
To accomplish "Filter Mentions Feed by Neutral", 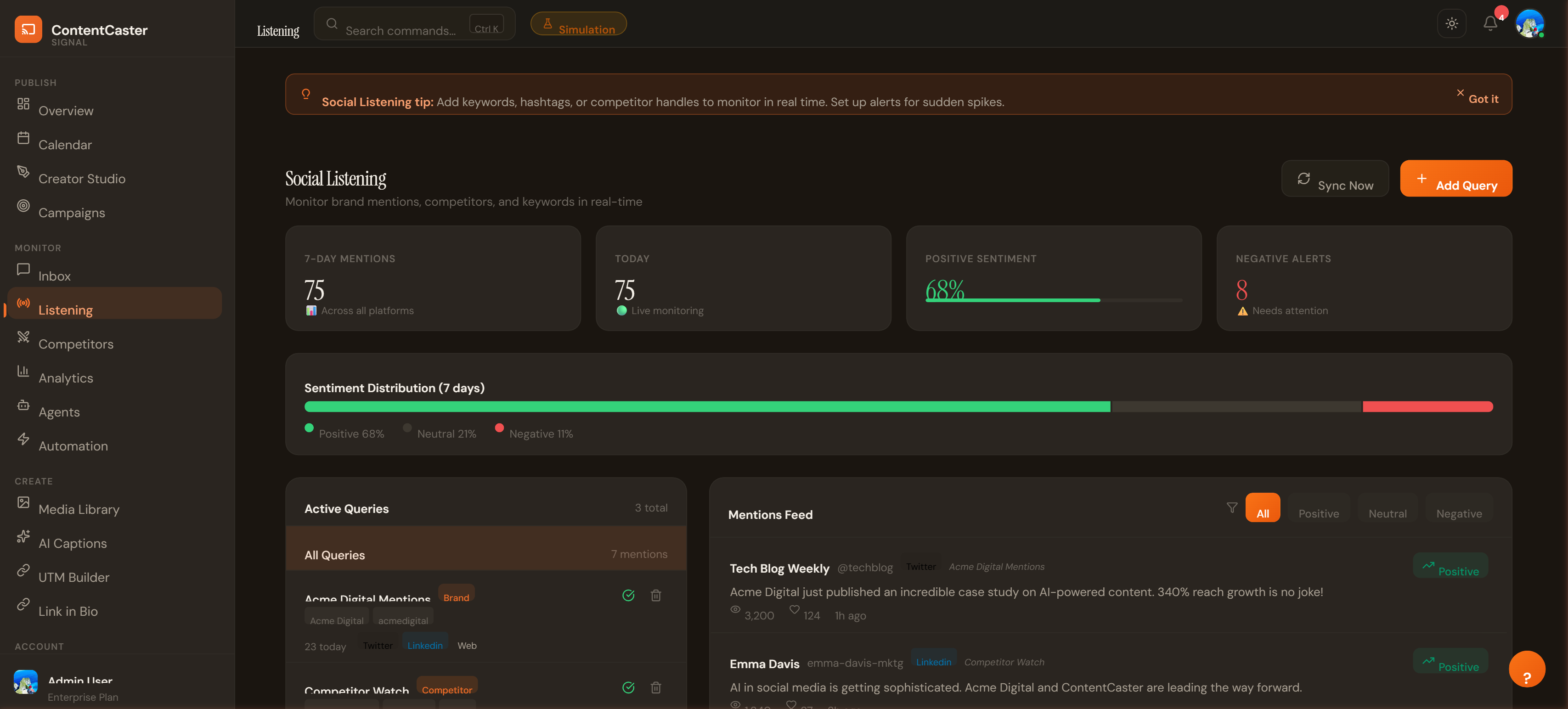I will click(1387, 507).
